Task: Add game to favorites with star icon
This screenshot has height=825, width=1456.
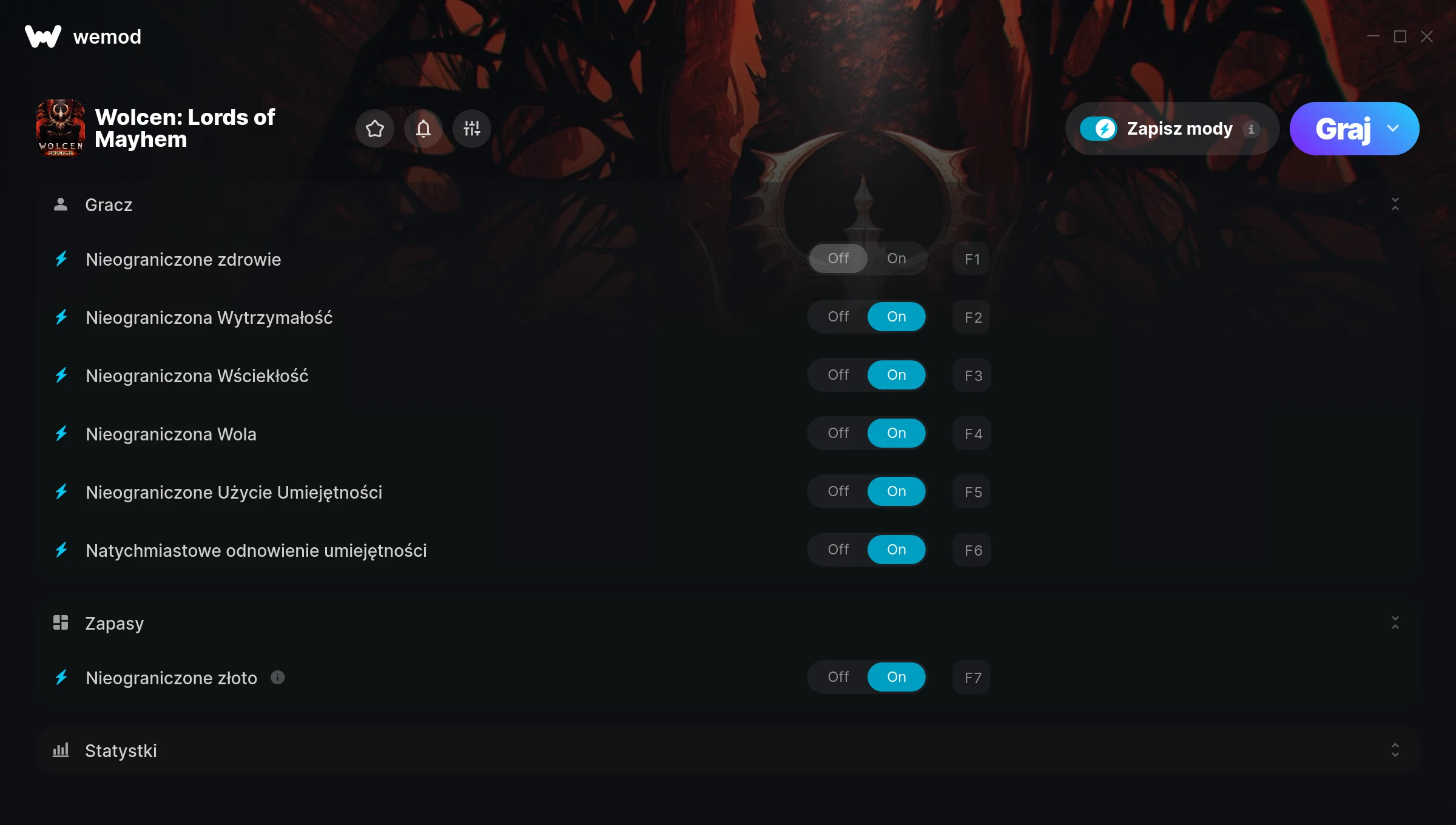Action: click(x=375, y=129)
